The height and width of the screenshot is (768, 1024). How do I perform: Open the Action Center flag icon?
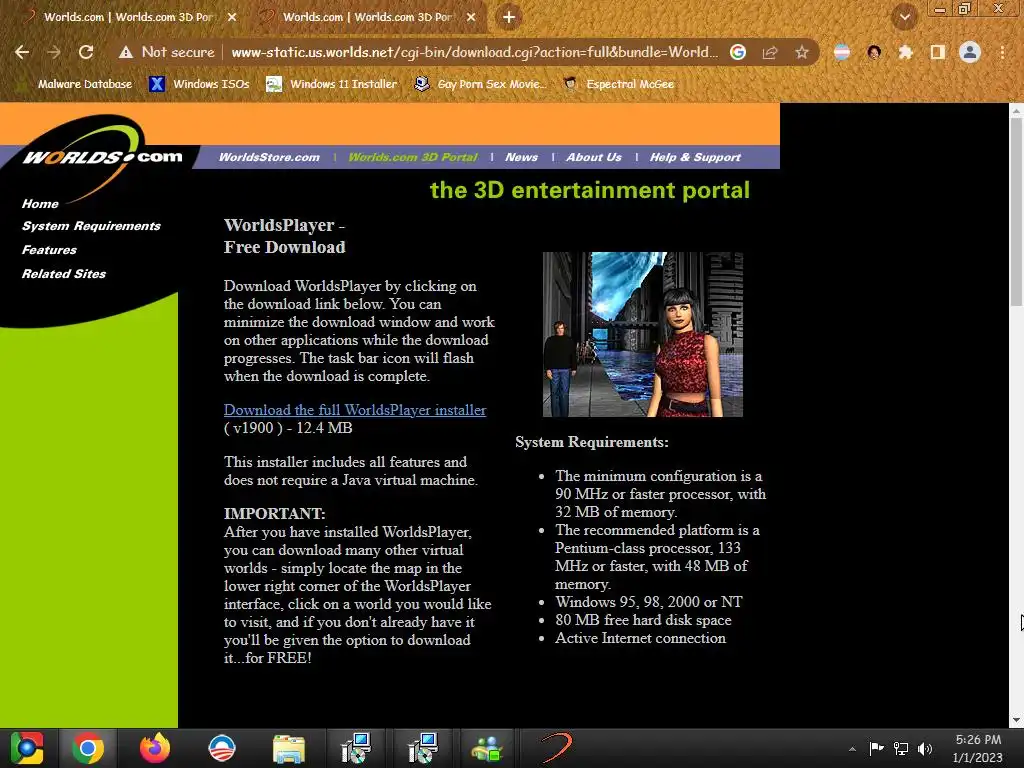[x=876, y=748]
